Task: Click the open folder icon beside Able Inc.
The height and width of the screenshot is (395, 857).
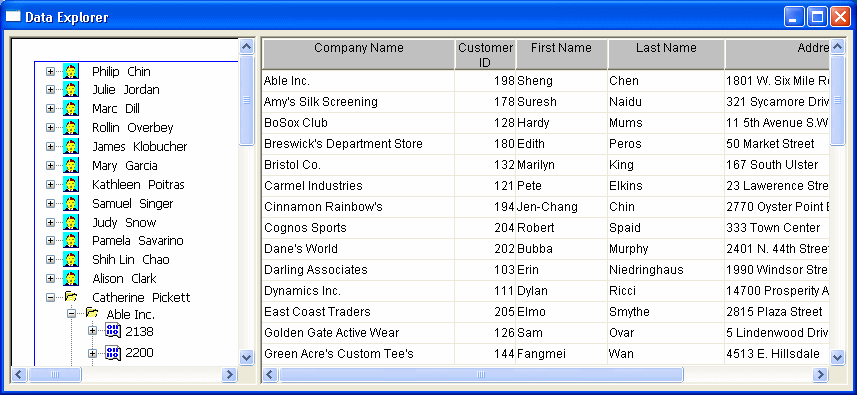Action: [92, 313]
